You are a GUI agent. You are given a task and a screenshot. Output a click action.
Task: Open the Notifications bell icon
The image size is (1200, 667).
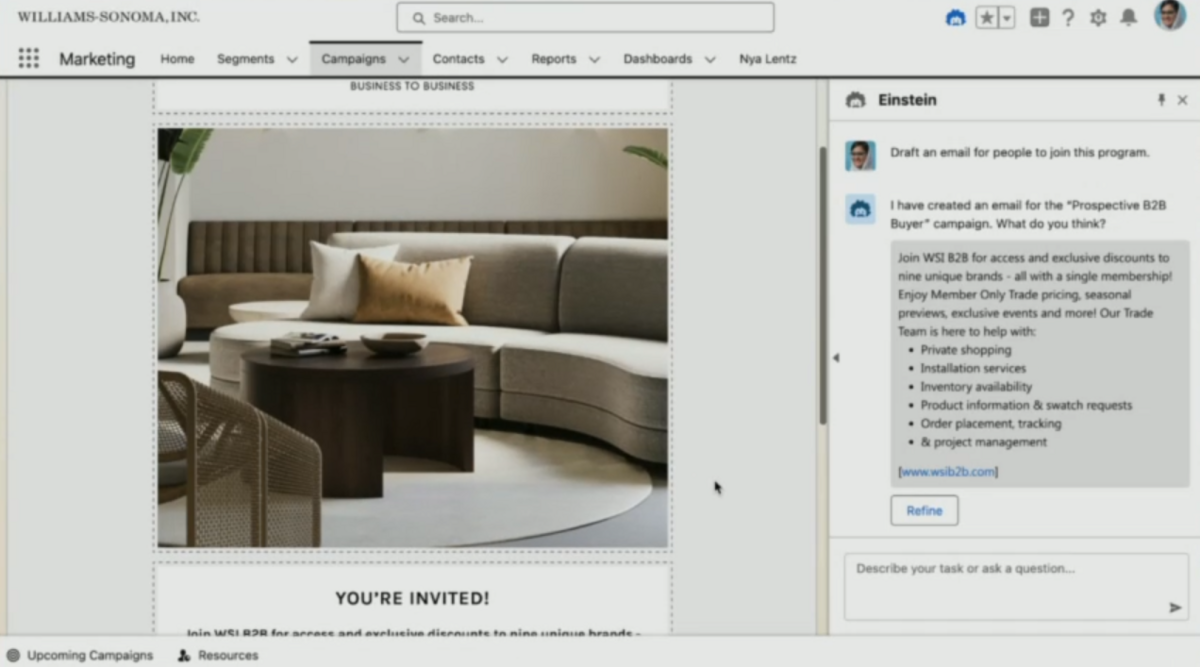click(x=1128, y=18)
